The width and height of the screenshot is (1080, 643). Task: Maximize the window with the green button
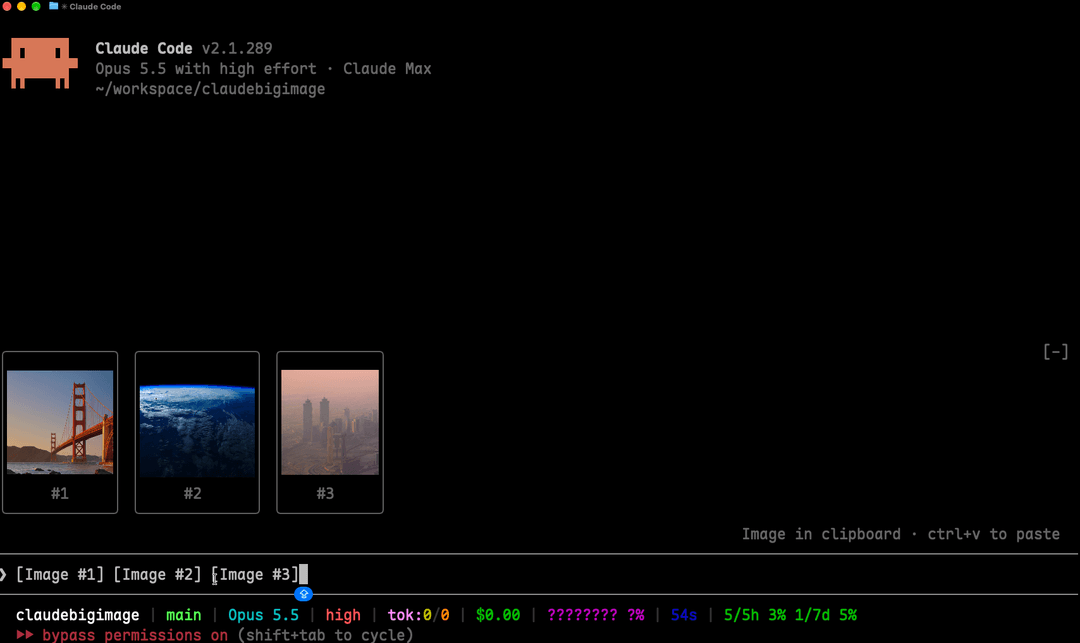click(x=36, y=6)
